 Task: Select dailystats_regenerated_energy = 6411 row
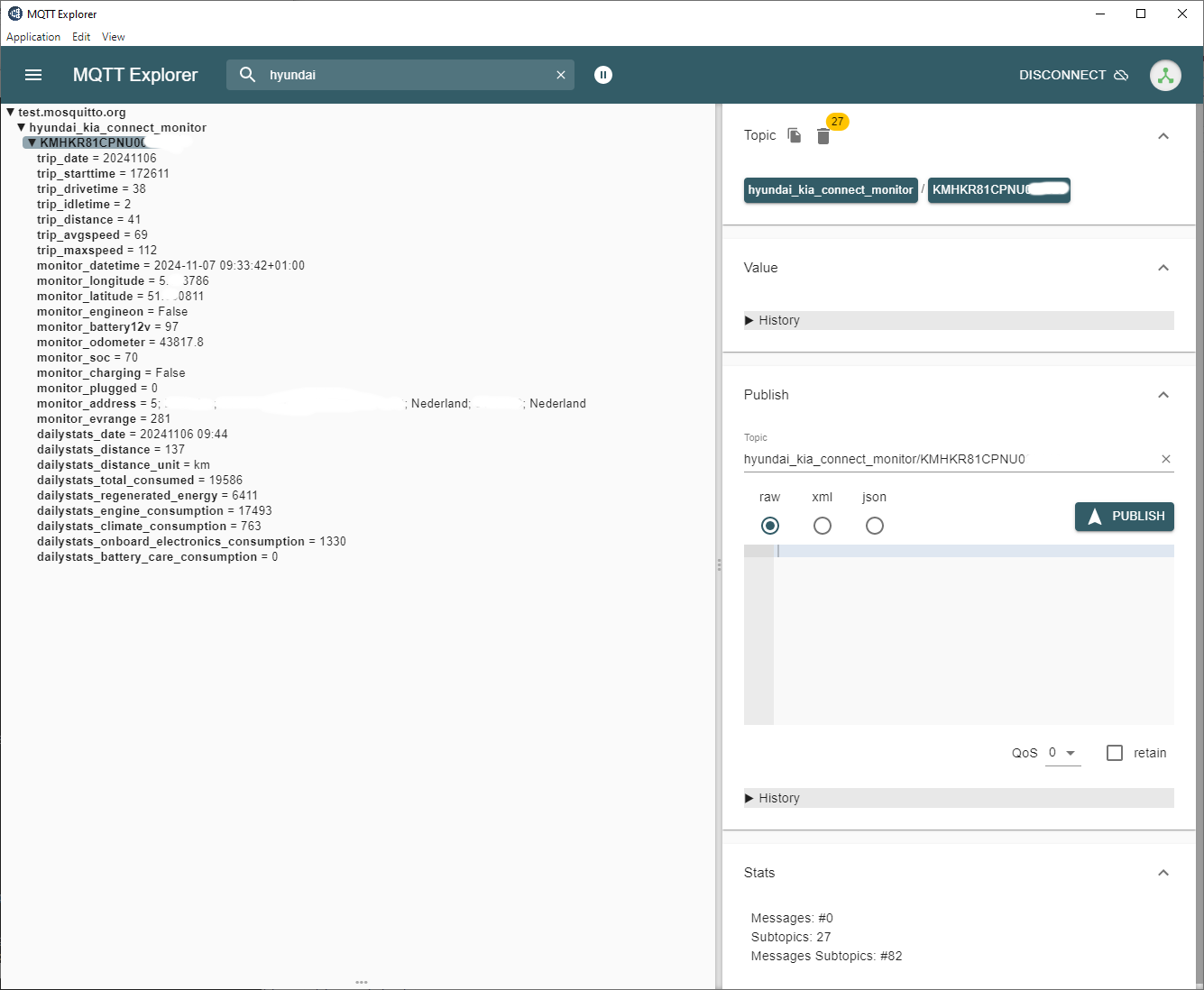[147, 496]
